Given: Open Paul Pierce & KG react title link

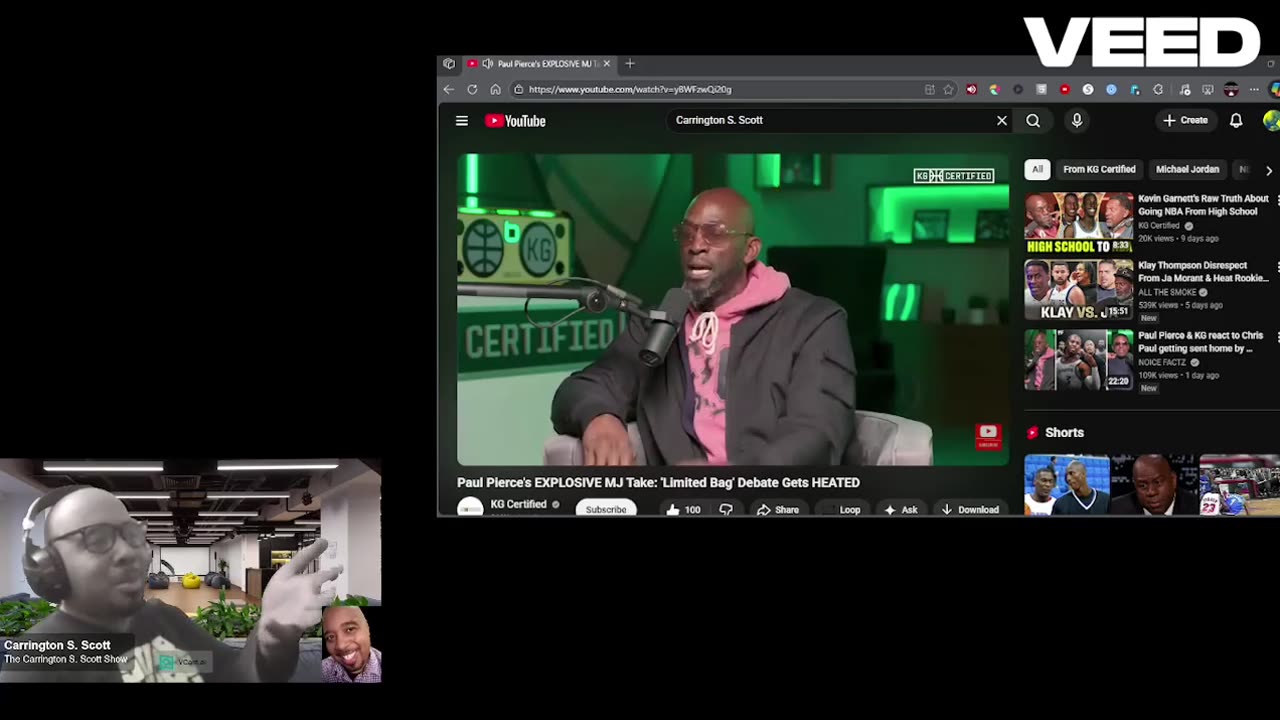Looking at the screenshot, I should tap(1200, 342).
